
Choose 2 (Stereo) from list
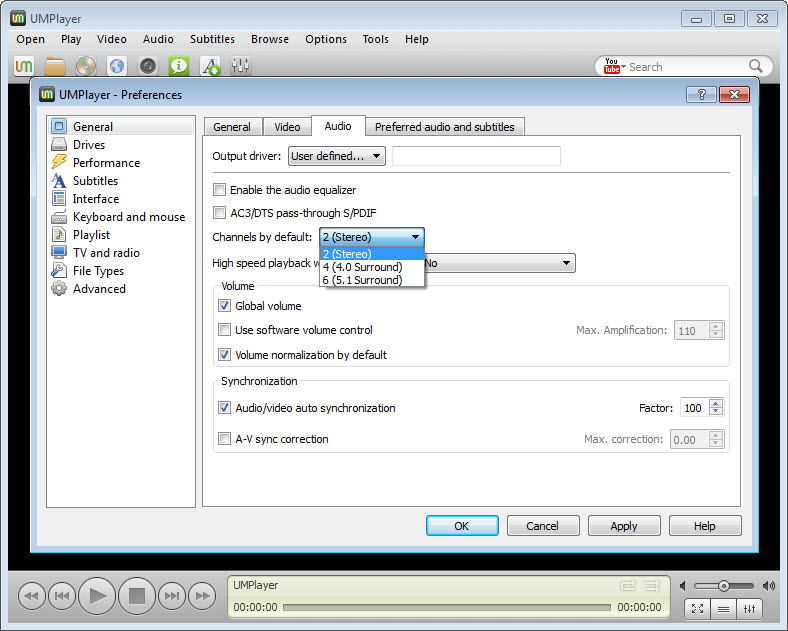point(372,254)
